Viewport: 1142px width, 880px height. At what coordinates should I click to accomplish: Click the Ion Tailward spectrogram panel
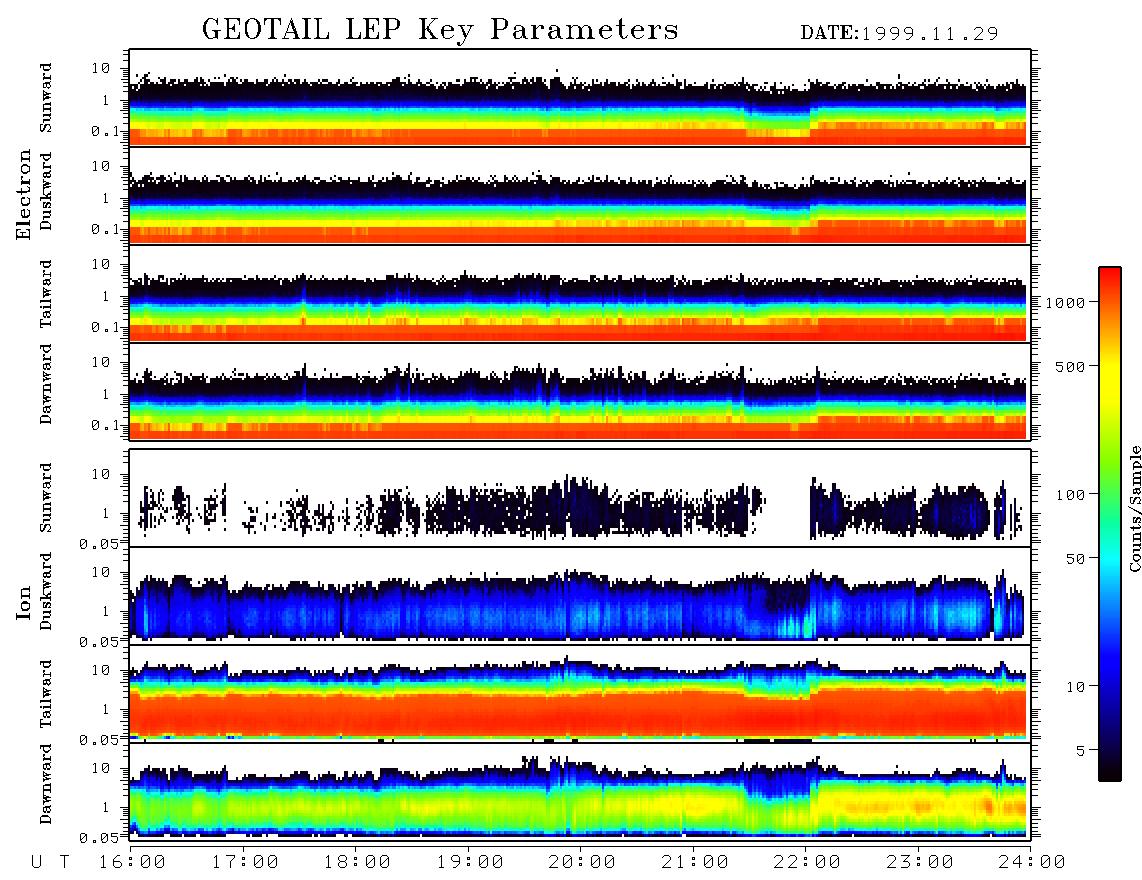coord(580,693)
